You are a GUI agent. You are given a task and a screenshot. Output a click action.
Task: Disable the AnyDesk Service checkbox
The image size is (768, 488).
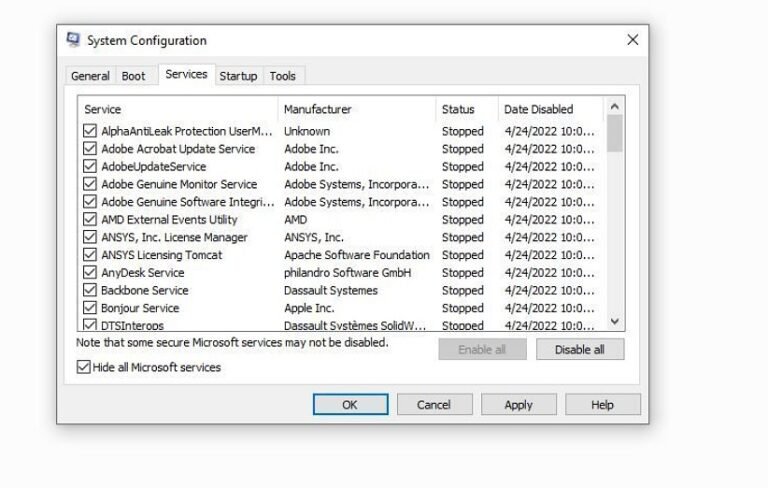point(90,273)
